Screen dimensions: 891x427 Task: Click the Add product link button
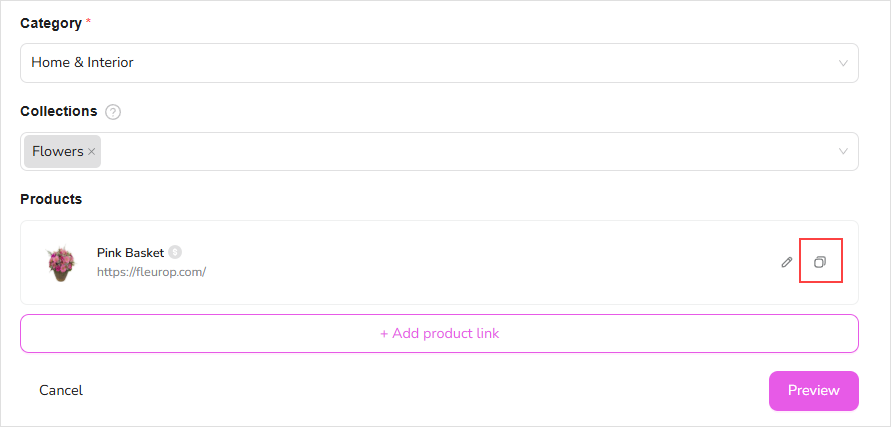tap(439, 333)
